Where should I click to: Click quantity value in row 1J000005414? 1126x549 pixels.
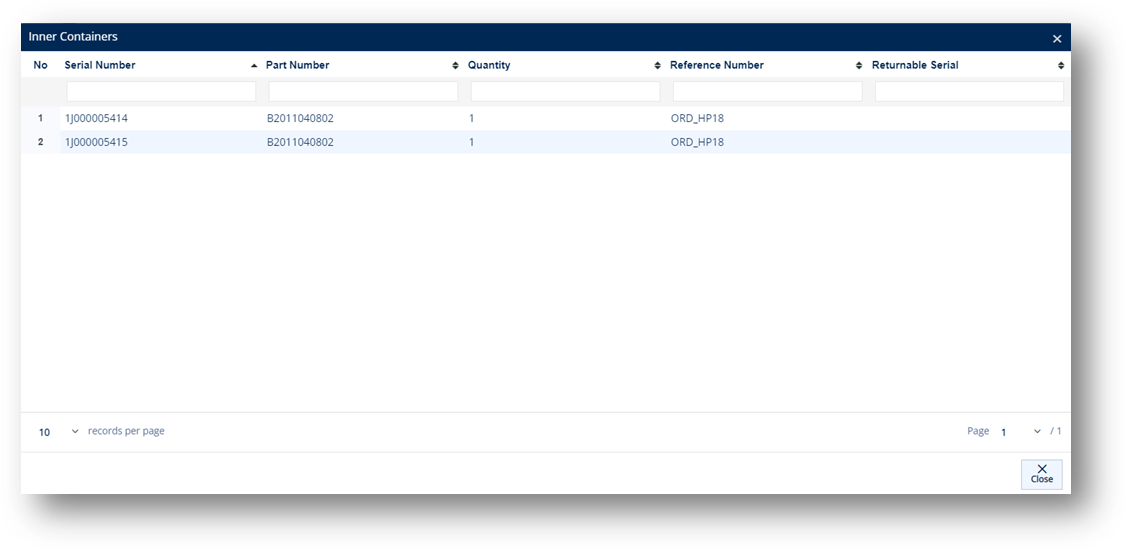(x=471, y=118)
